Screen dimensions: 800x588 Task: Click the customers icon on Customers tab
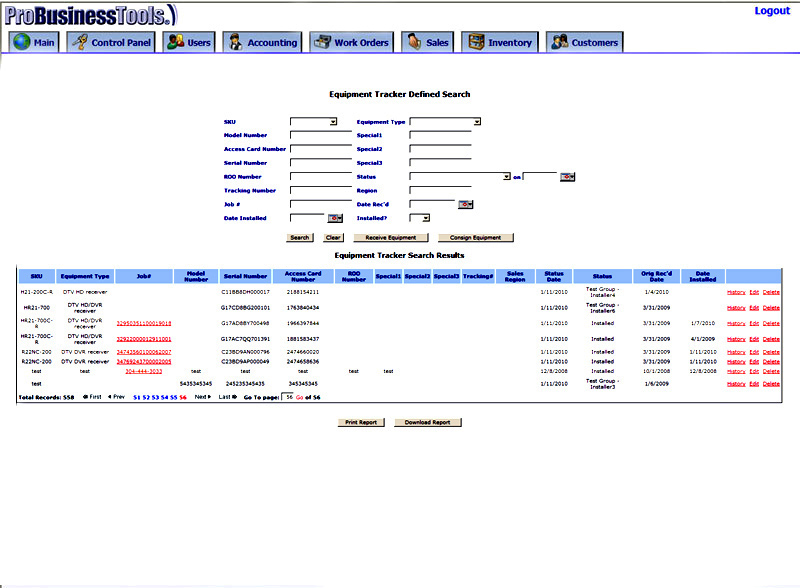(560, 42)
